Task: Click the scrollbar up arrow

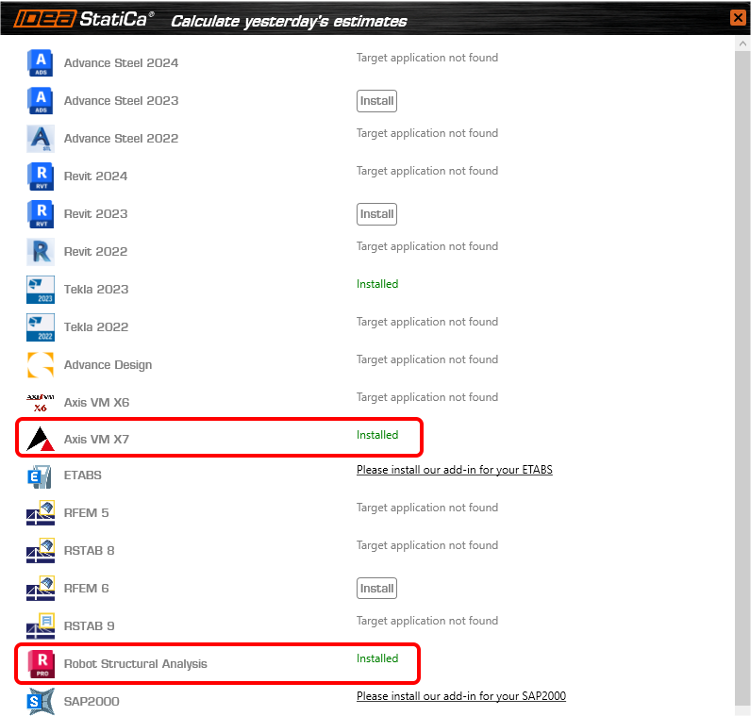Action: coord(742,44)
